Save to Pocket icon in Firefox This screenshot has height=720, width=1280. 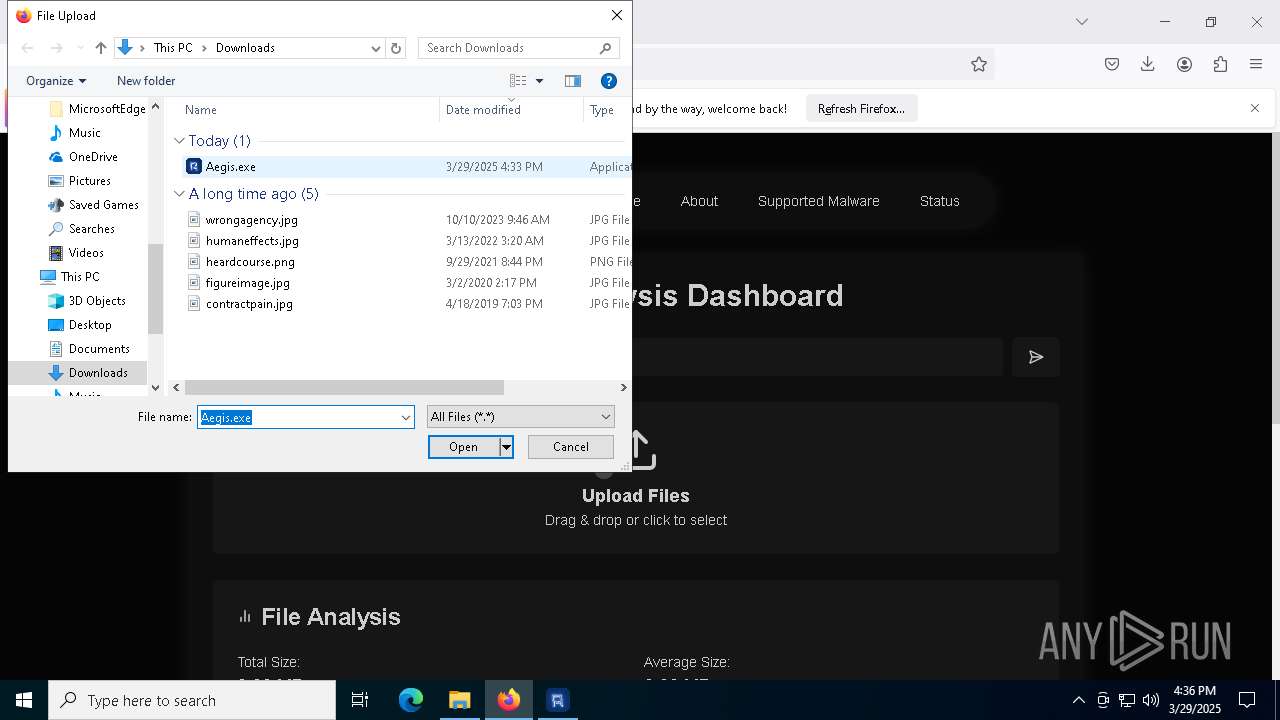click(x=1112, y=64)
